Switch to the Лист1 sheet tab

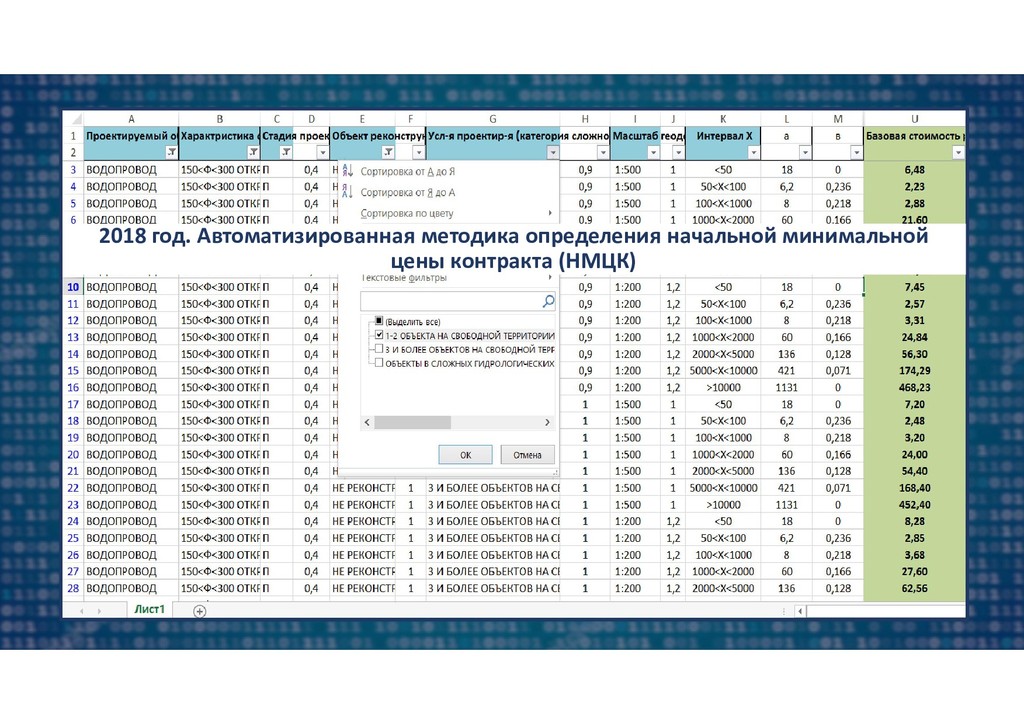pos(150,609)
